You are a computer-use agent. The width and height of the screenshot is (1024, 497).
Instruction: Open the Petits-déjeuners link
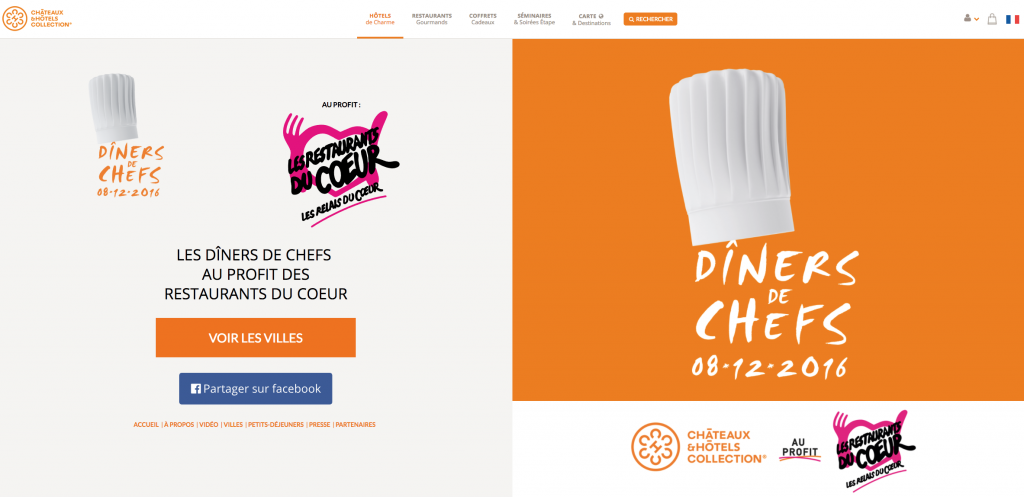pyautogui.click(x=276, y=425)
